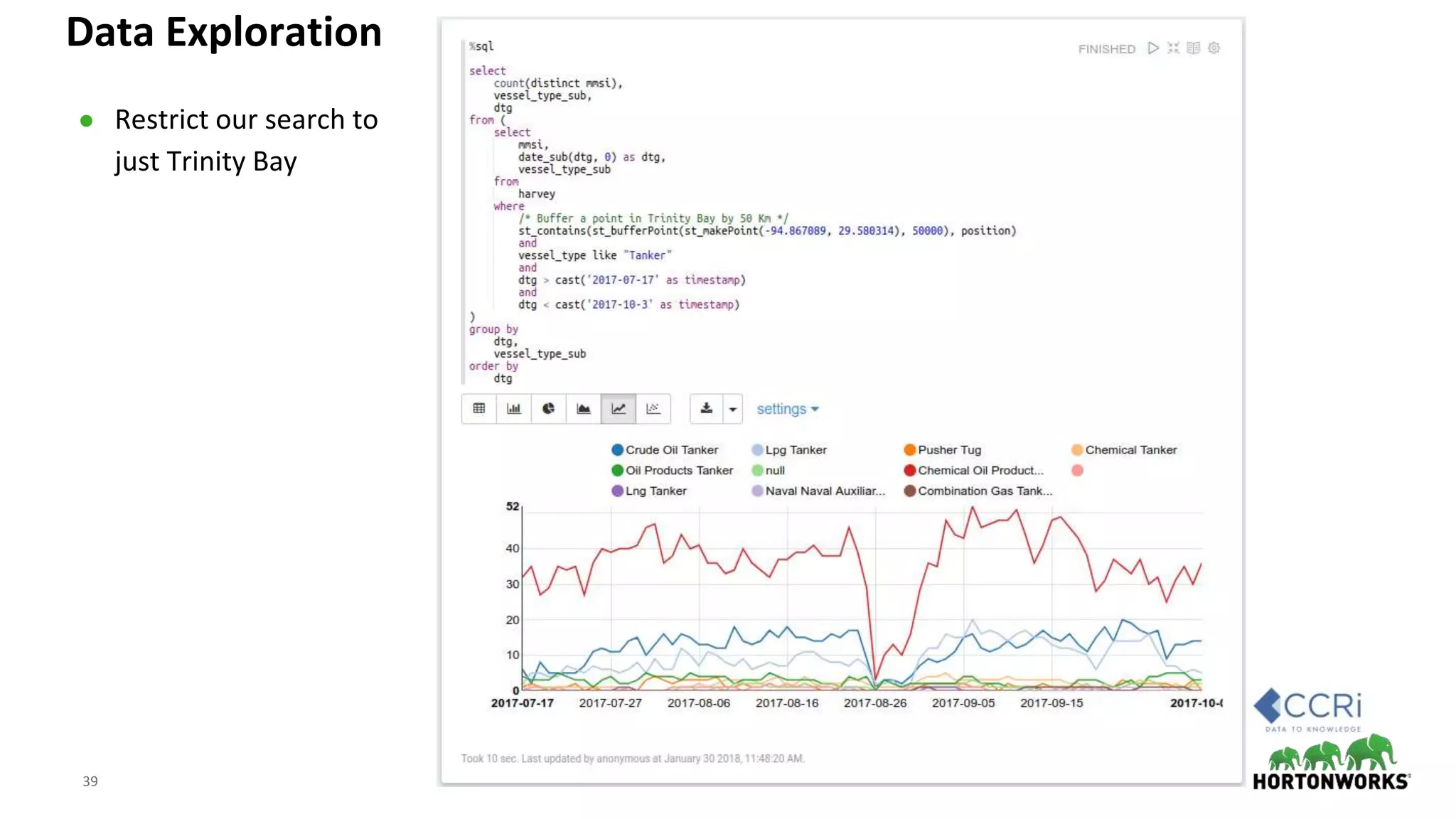Switch to table view icon
1456x819 pixels.
coord(479,409)
